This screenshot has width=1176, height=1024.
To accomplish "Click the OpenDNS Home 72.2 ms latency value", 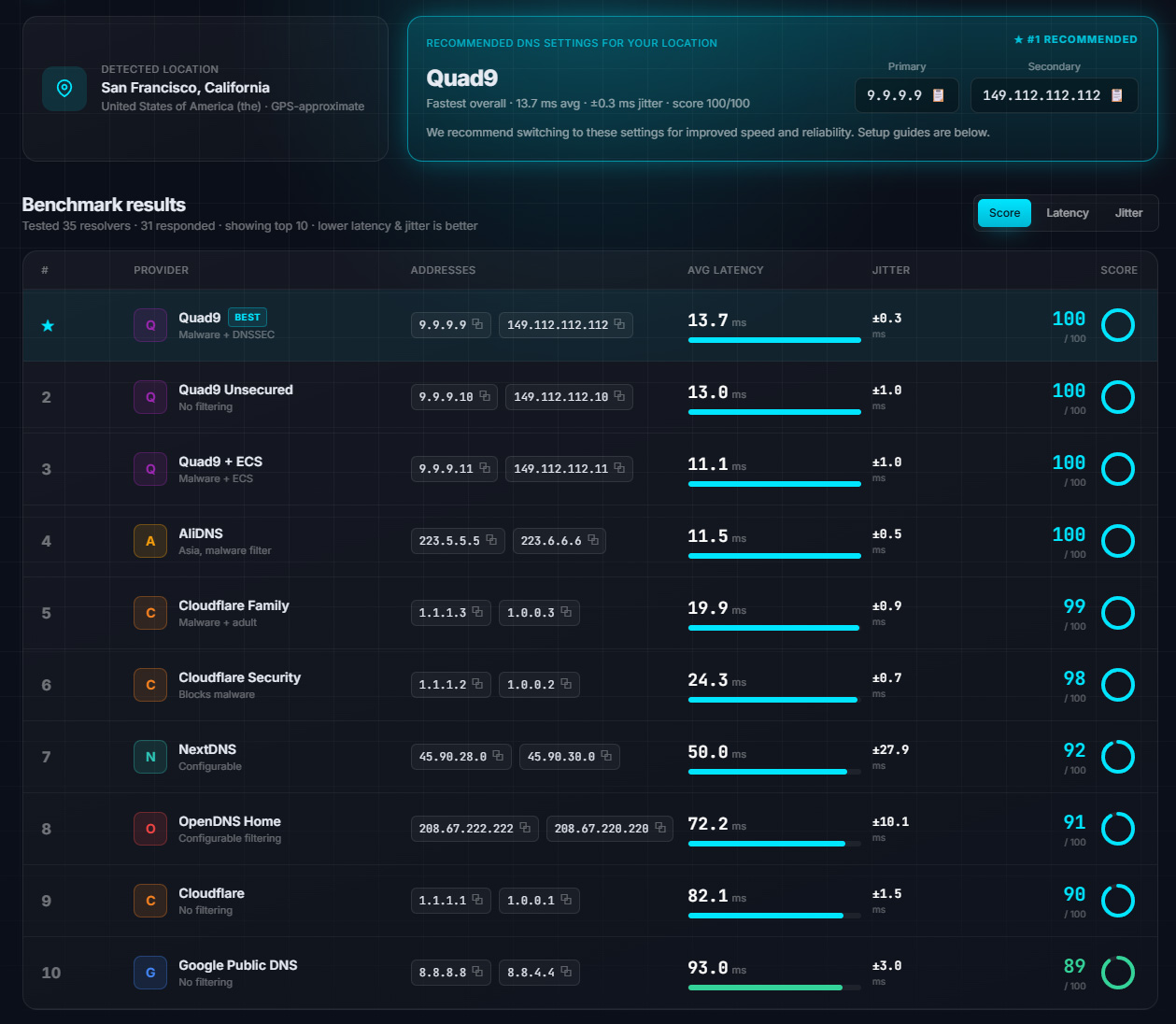I will point(708,824).
